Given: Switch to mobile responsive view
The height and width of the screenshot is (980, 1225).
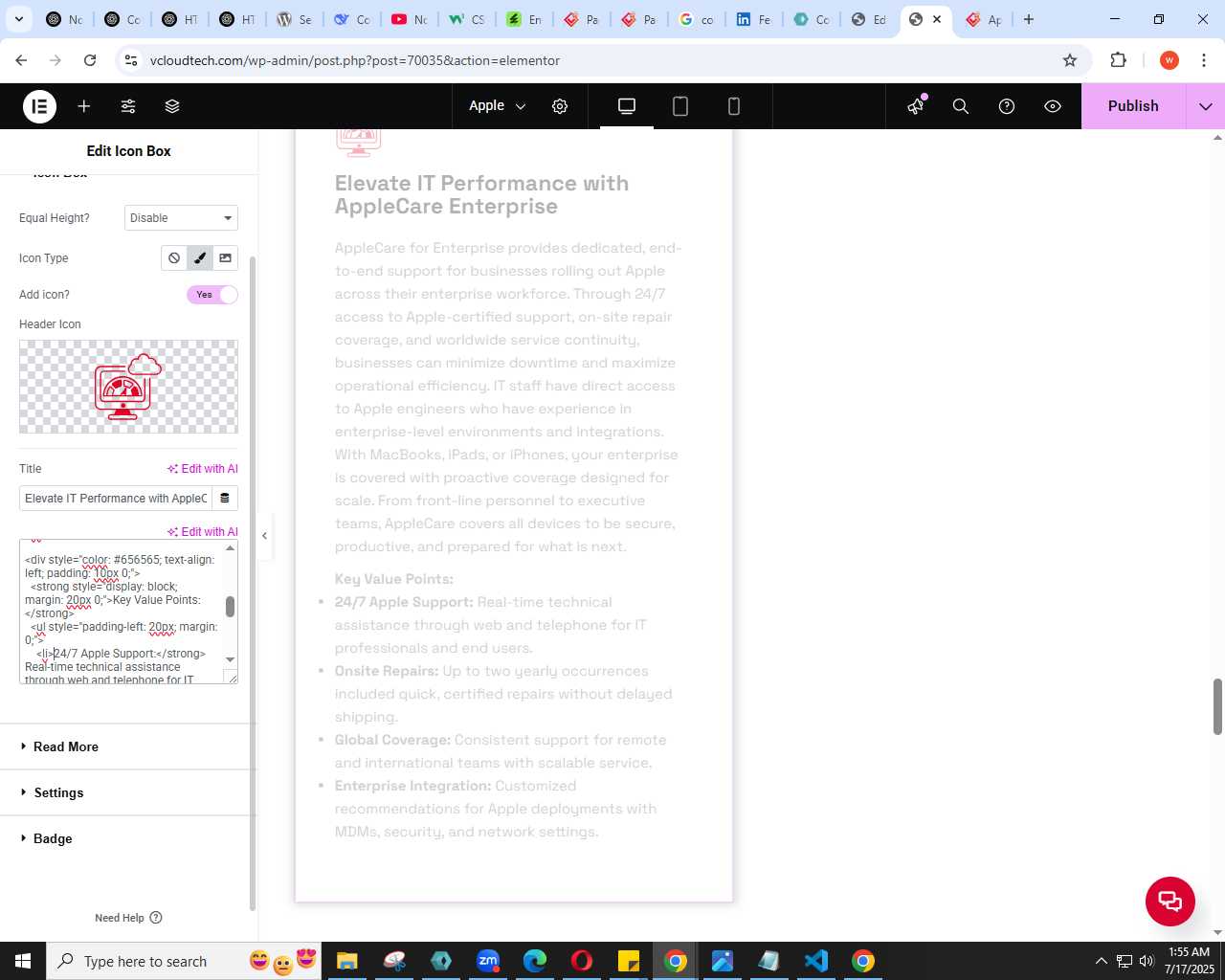Looking at the screenshot, I should click(x=734, y=106).
